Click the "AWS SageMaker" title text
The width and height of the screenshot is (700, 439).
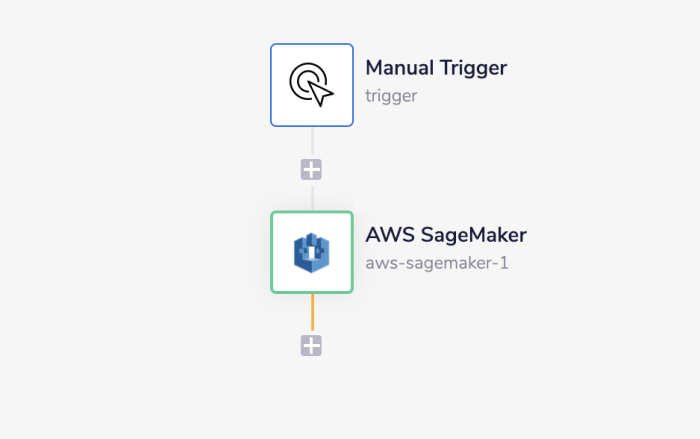point(446,236)
